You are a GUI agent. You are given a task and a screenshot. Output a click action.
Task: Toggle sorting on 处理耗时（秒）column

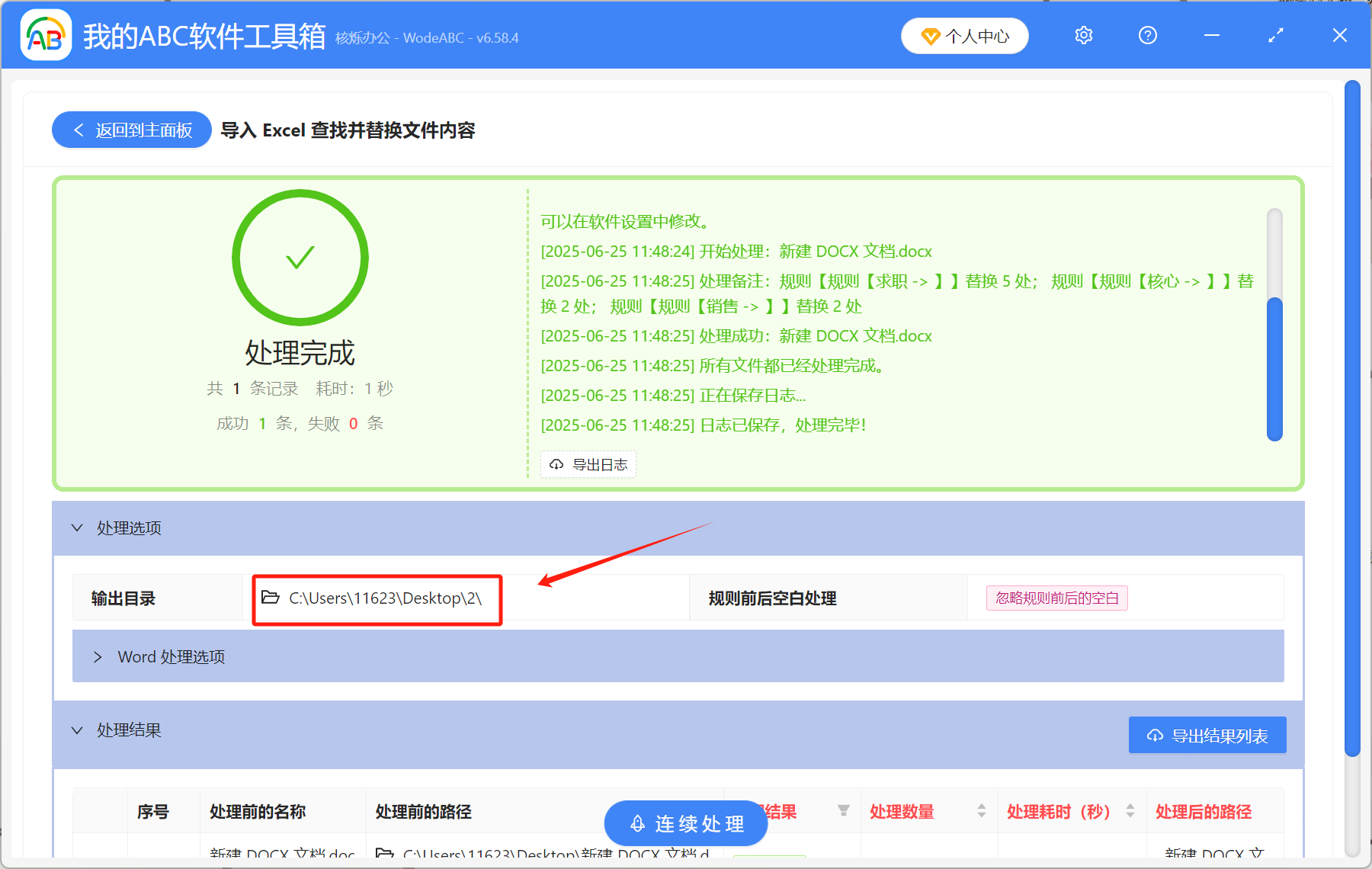[1129, 811]
